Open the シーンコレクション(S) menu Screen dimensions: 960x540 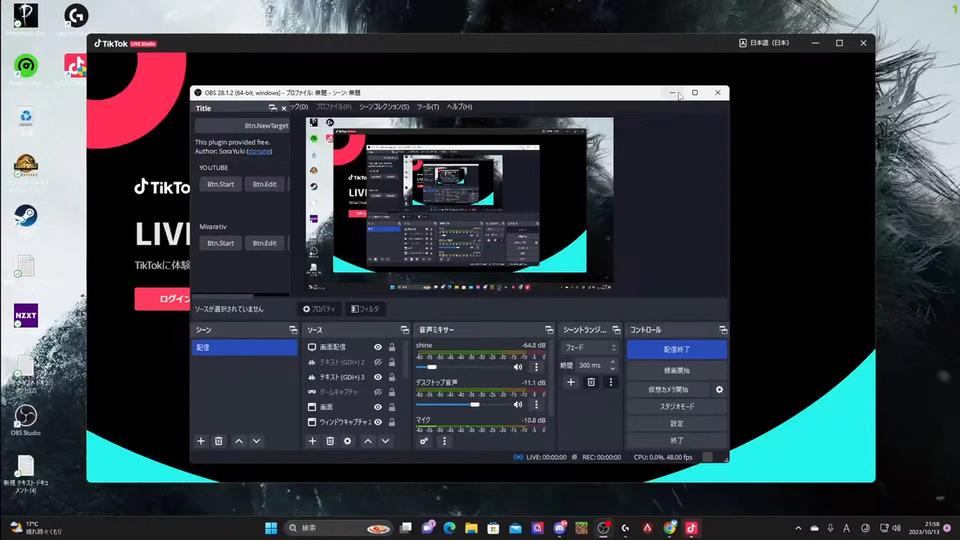point(384,107)
